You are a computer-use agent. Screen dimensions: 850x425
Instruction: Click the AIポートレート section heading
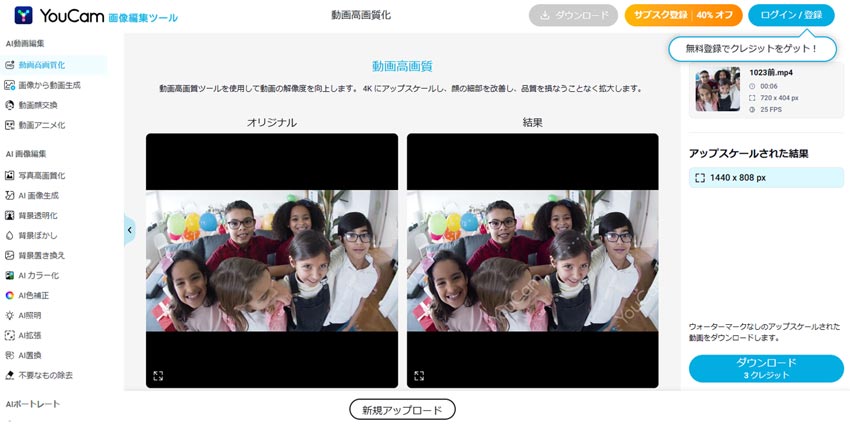(x=33, y=404)
